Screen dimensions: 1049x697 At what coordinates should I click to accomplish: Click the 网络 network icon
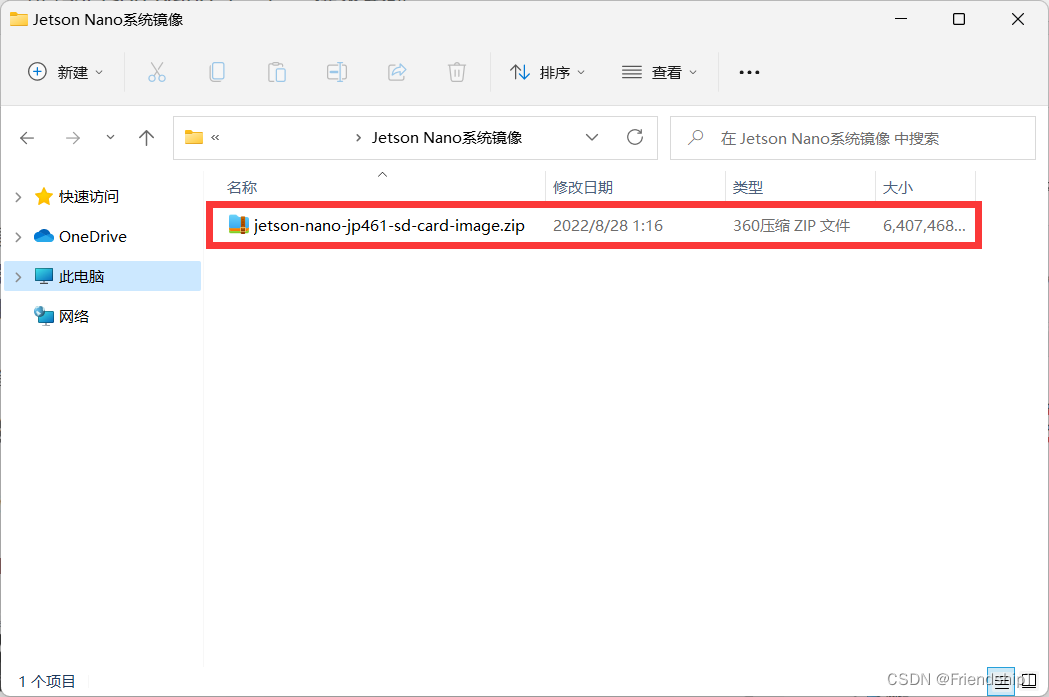click(x=43, y=316)
